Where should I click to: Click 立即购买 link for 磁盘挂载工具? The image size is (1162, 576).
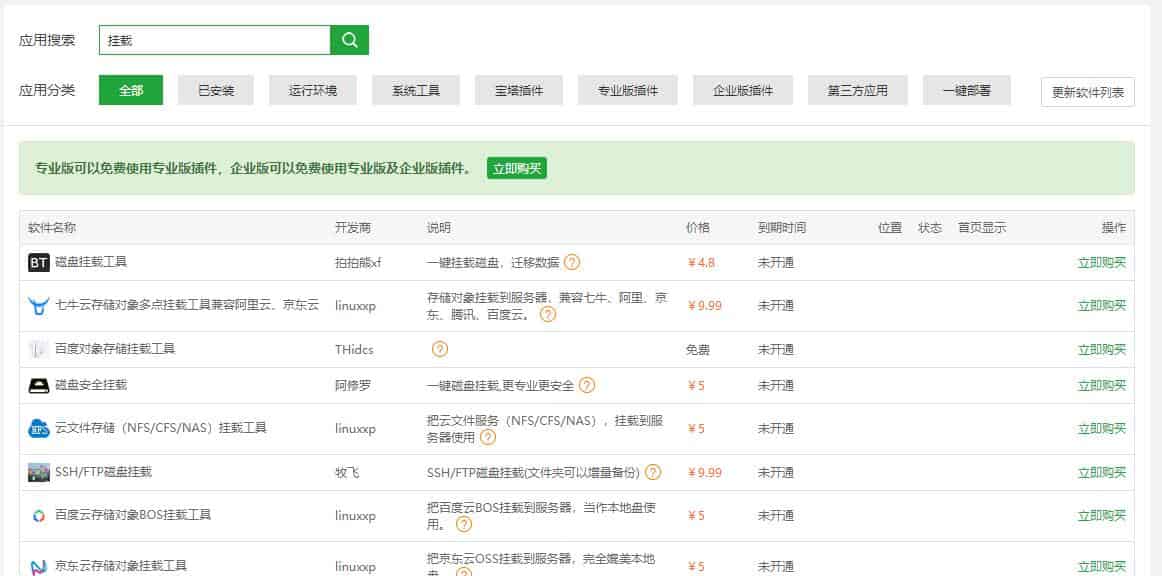[x=1101, y=263]
